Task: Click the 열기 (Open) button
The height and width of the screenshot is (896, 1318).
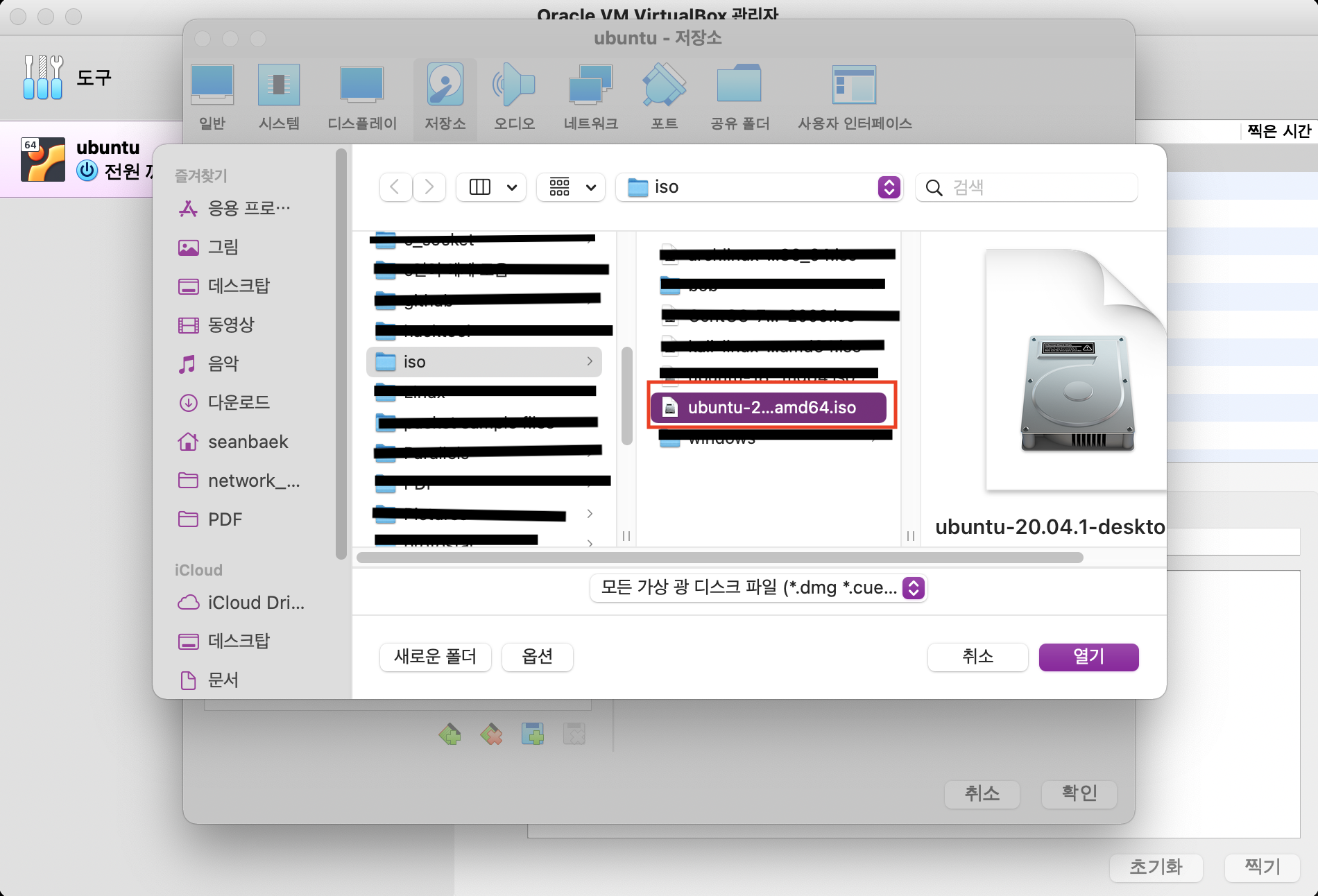Action: click(x=1088, y=657)
